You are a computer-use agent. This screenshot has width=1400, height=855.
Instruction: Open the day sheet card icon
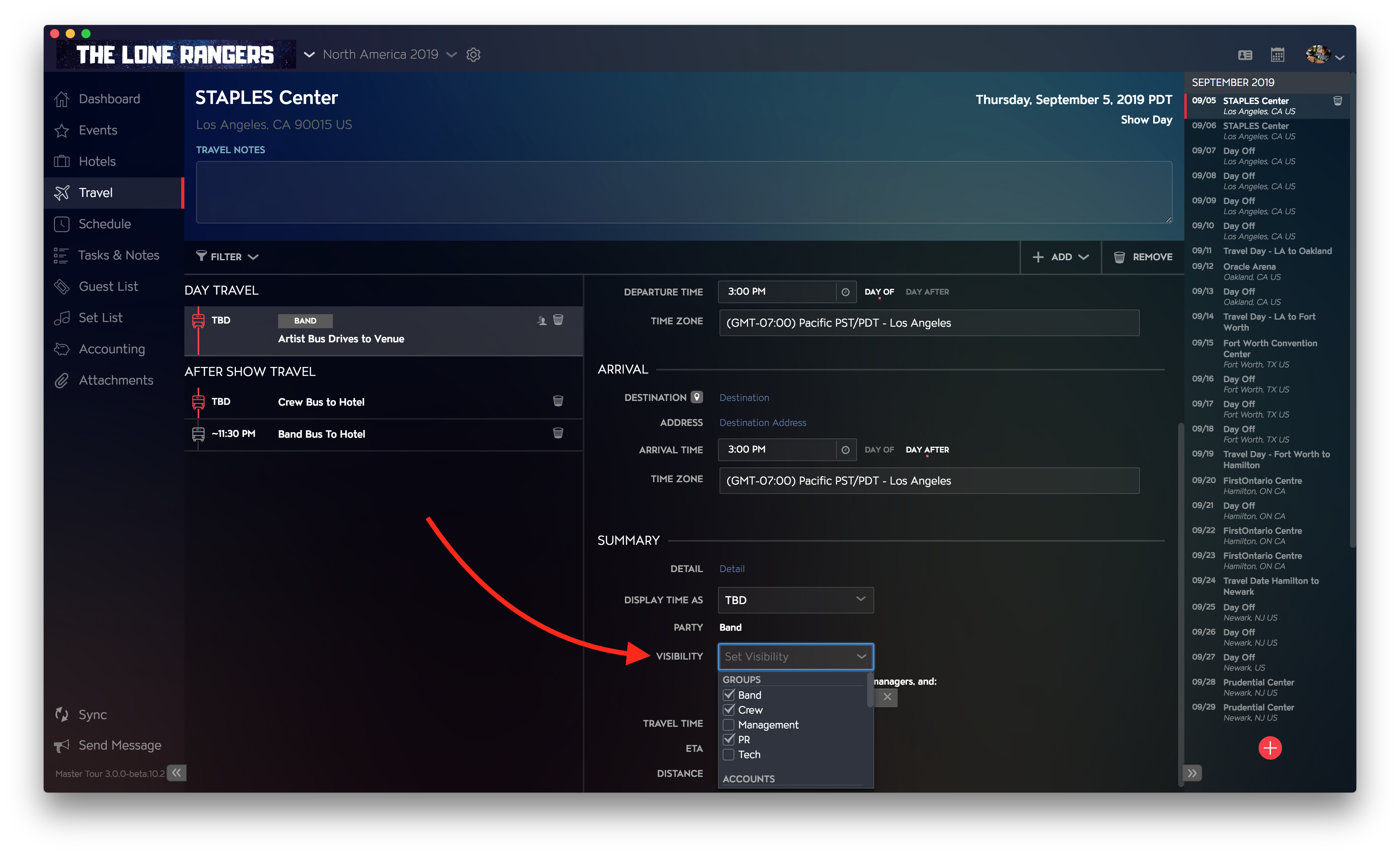pyautogui.click(x=1245, y=55)
